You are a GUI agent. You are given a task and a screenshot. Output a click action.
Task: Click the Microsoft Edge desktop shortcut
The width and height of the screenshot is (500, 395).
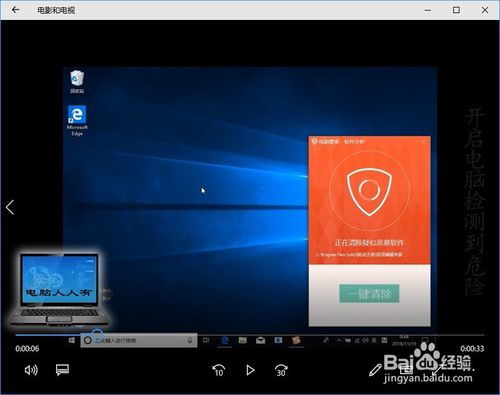coord(77,120)
